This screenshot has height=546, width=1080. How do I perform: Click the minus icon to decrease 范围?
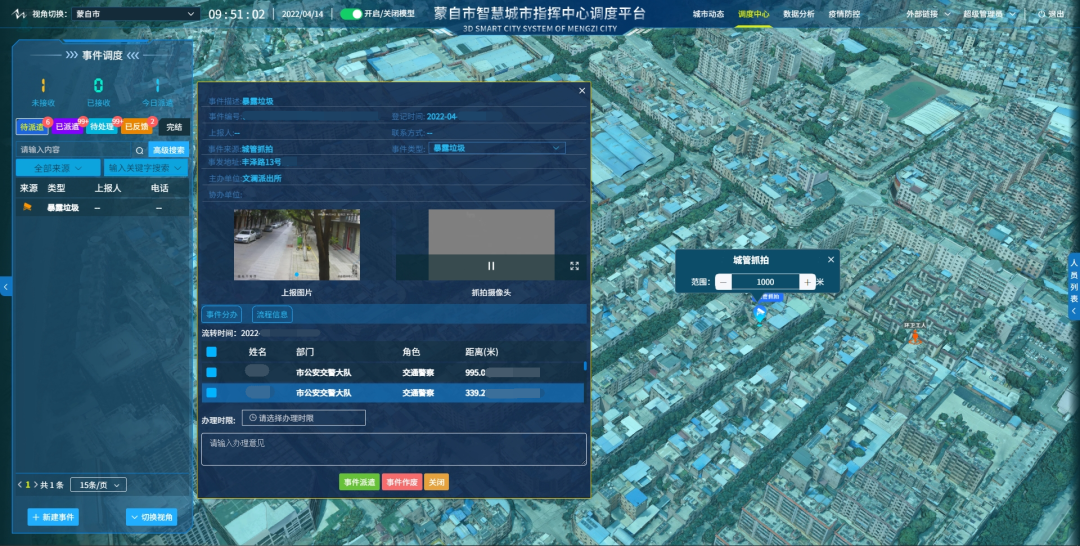[724, 282]
